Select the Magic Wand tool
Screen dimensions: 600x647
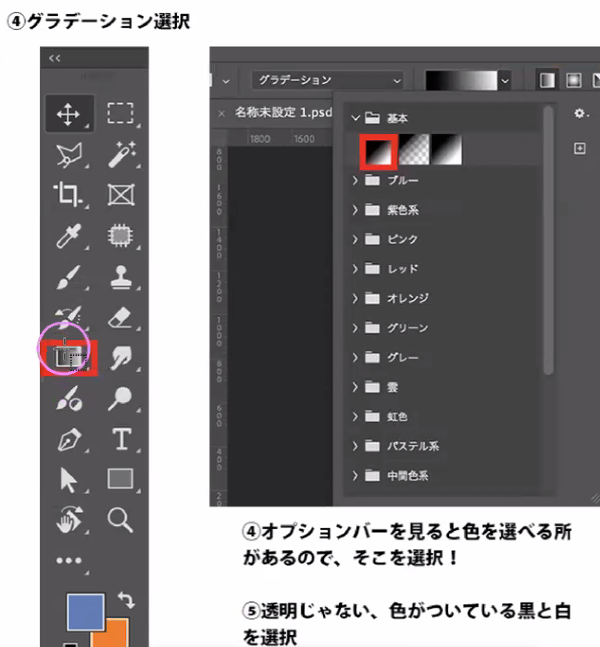pyautogui.click(x=121, y=153)
